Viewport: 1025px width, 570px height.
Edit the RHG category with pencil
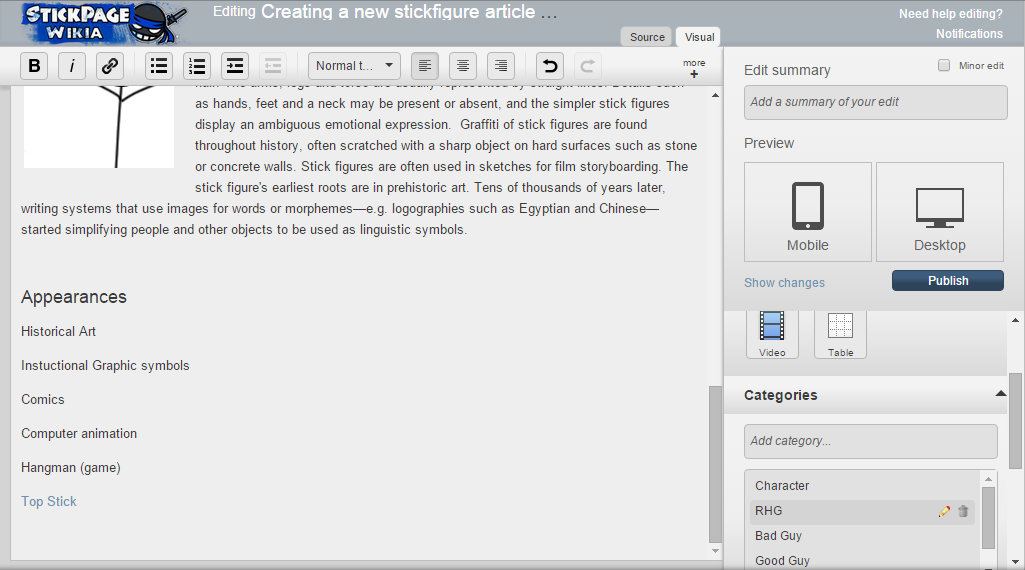[x=944, y=511]
